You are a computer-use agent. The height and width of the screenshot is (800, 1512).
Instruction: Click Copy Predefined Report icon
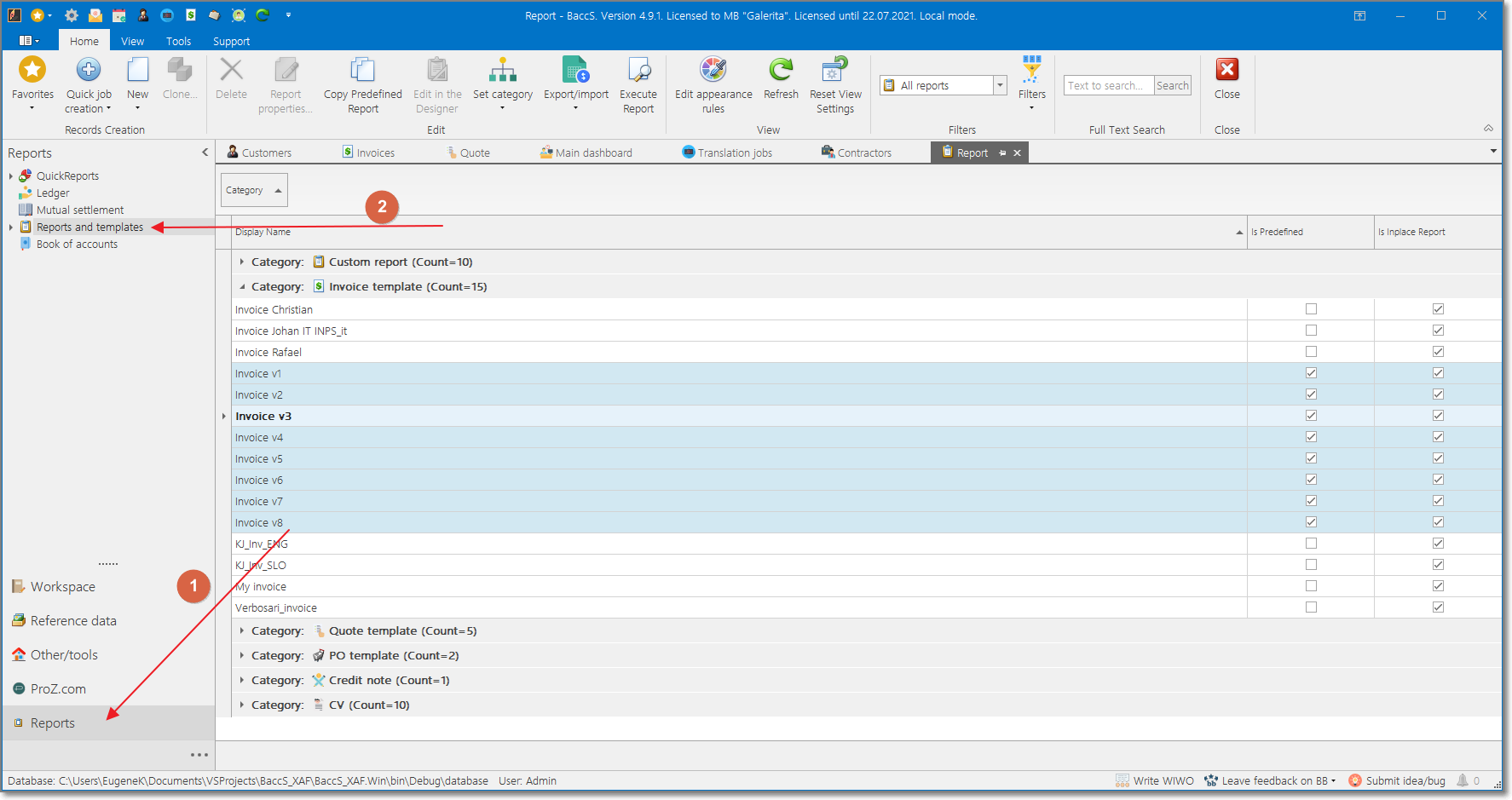(362, 70)
